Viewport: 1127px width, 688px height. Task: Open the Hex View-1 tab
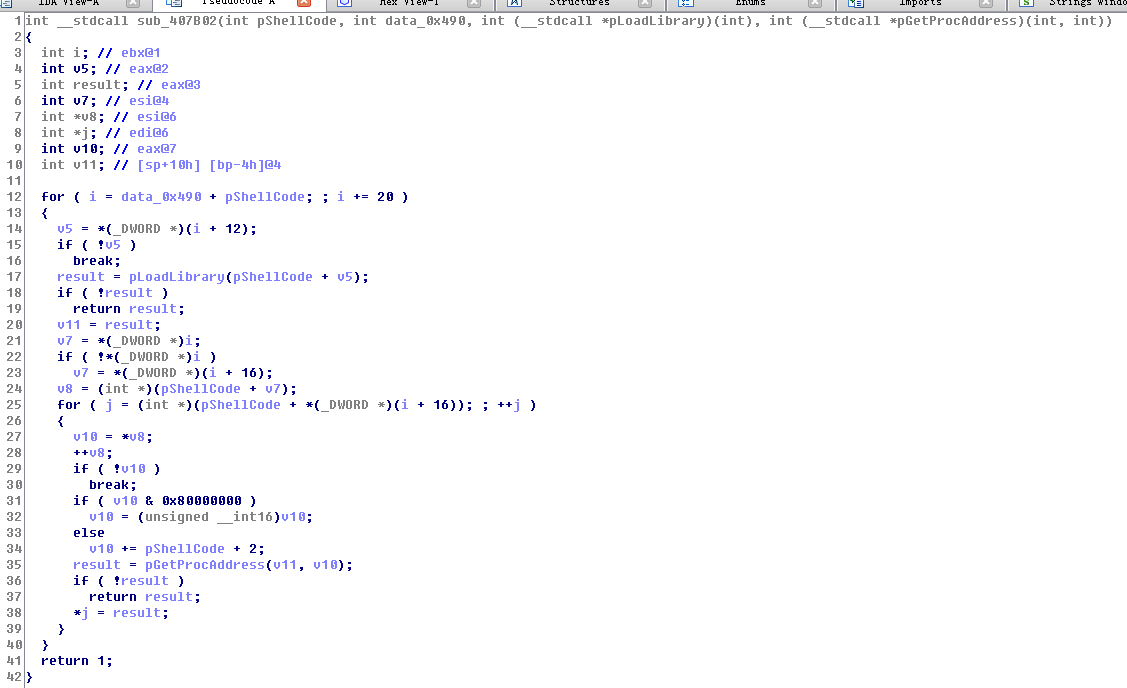coord(408,3)
